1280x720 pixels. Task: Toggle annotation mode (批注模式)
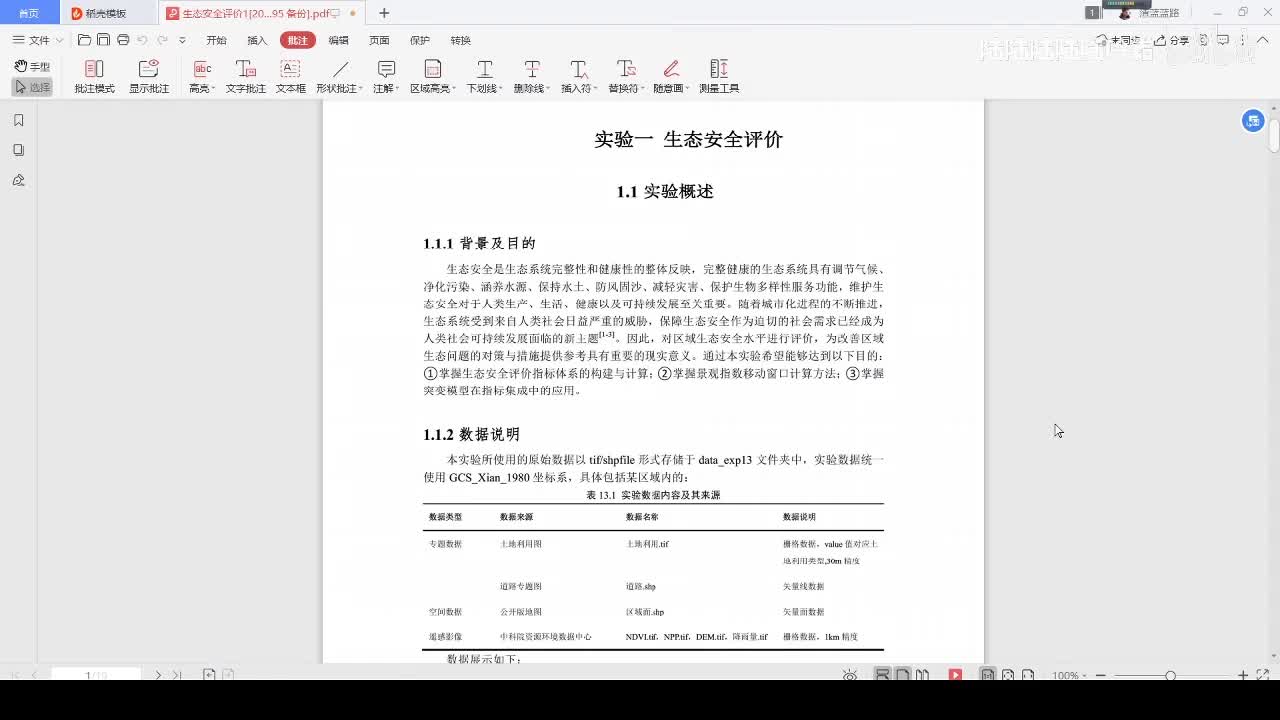click(94, 76)
